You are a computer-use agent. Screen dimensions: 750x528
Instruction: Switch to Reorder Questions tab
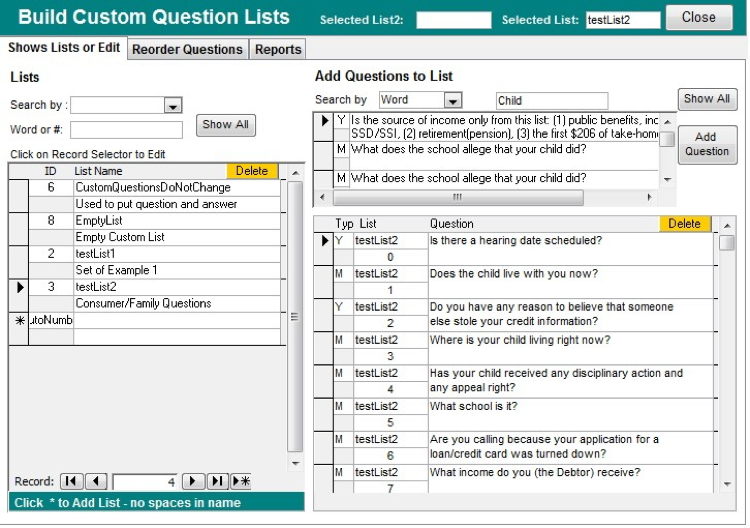click(187, 49)
